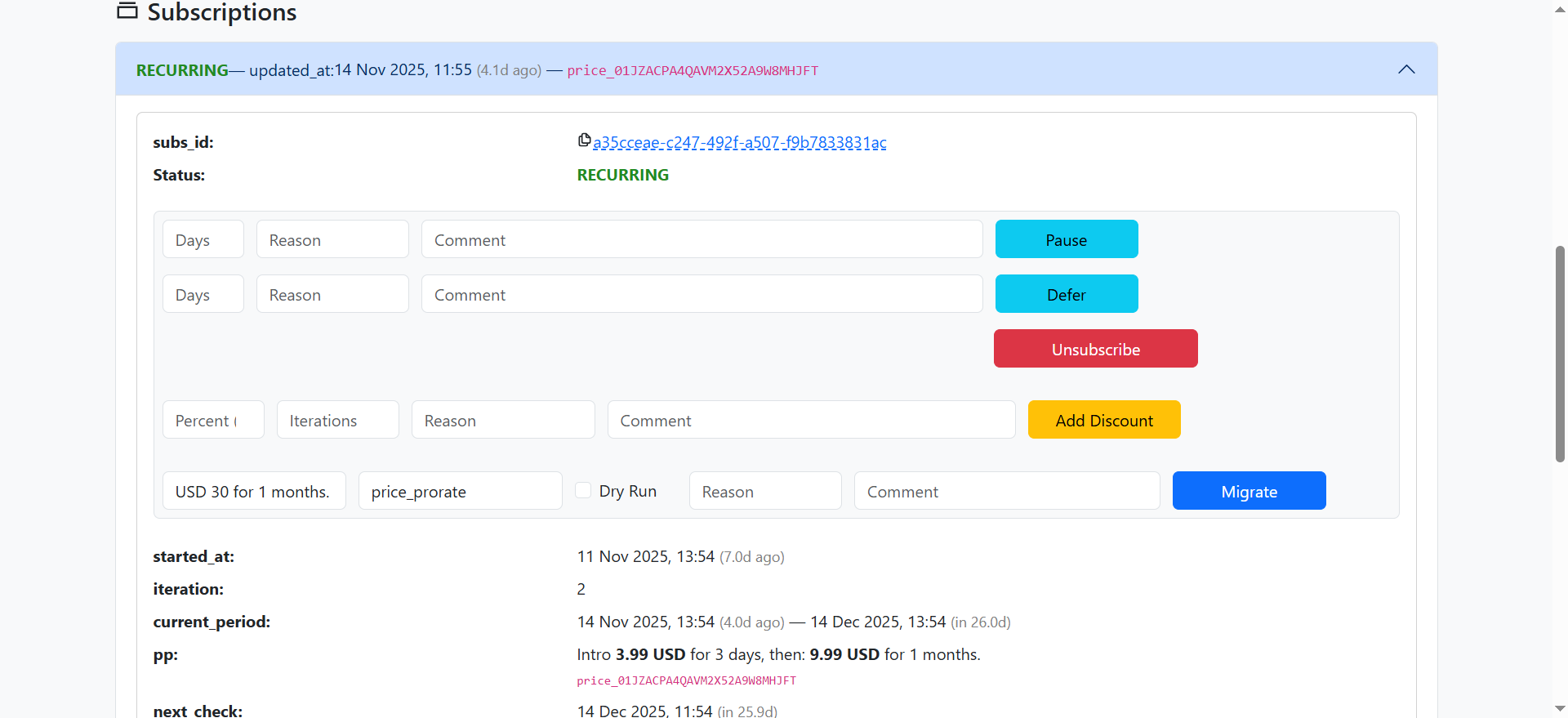Click the scrollbar down arrow

click(x=1560, y=708)
